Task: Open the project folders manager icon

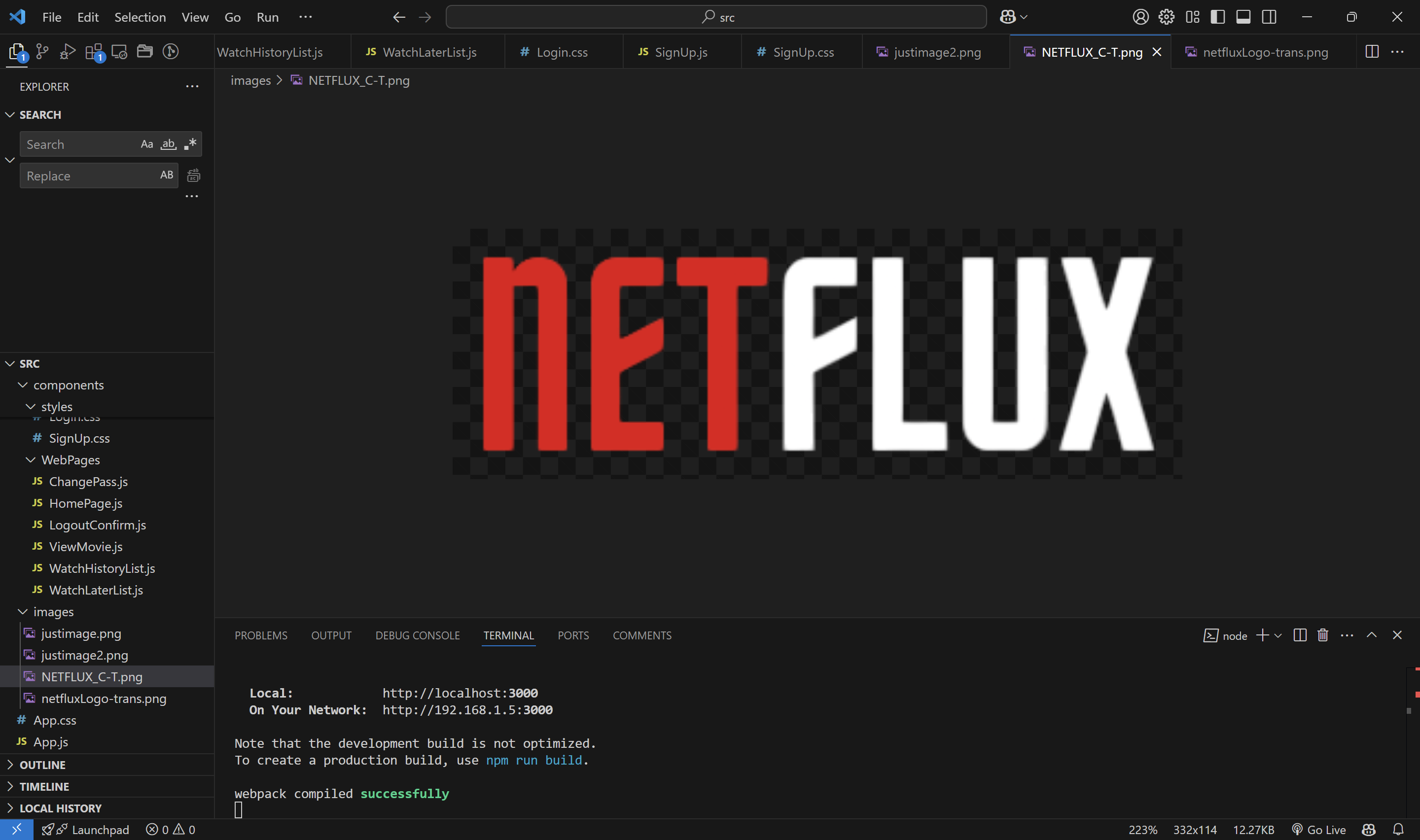Action: pos(145,51)
